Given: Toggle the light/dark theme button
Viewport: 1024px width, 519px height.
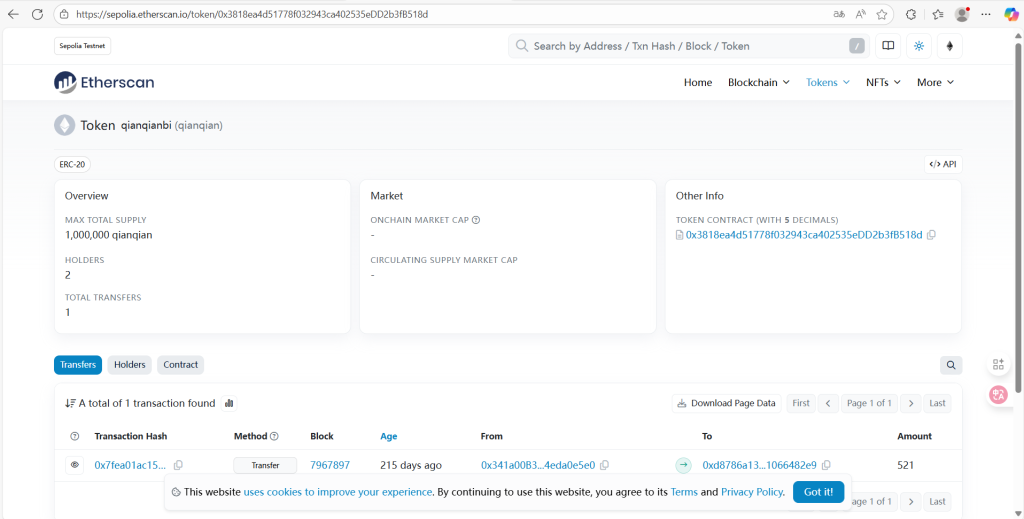Looking at the screenshot, I should pyautogui.click(x=919, y=46).
